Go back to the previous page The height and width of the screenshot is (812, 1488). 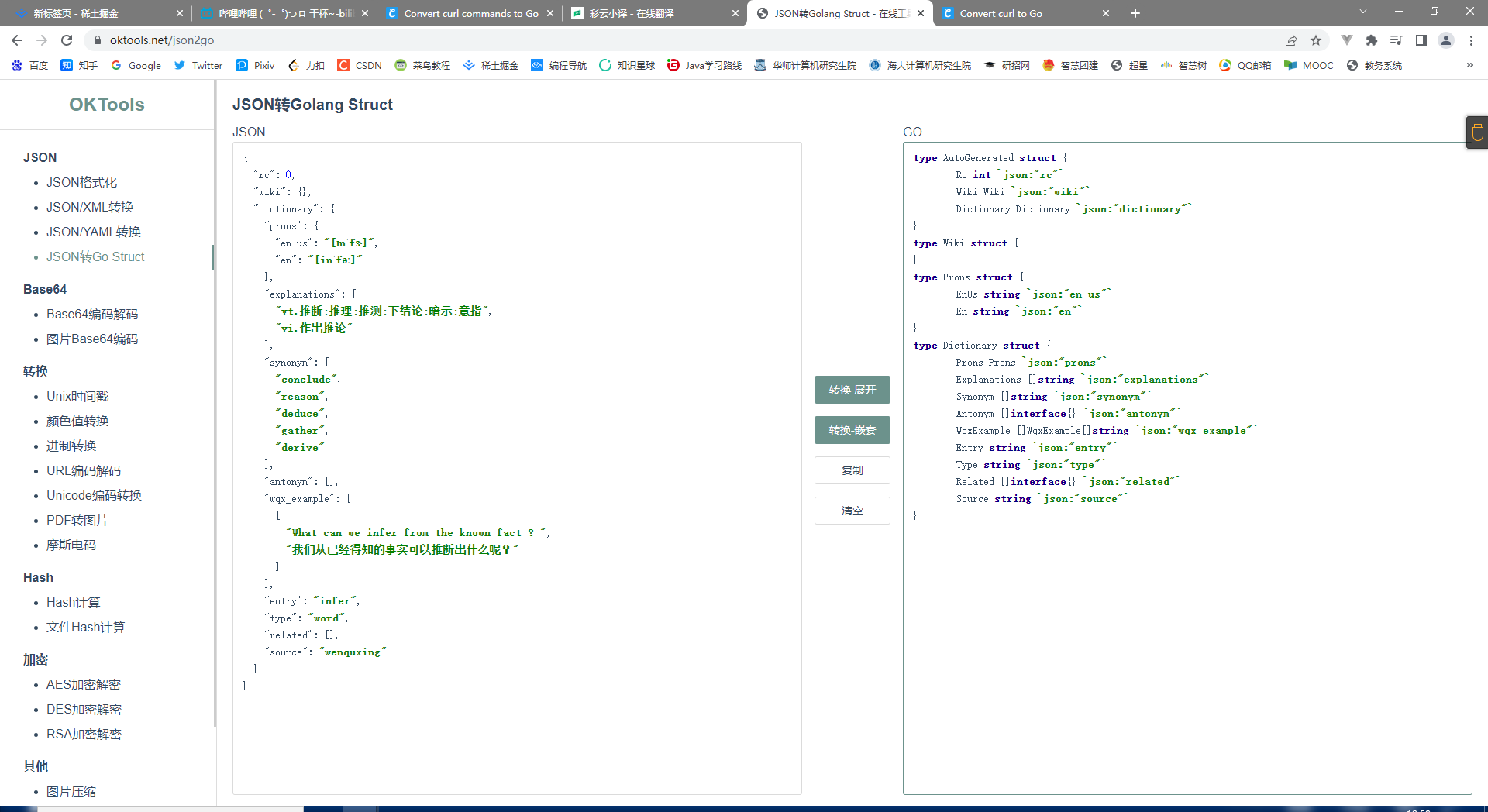[17, 40]
